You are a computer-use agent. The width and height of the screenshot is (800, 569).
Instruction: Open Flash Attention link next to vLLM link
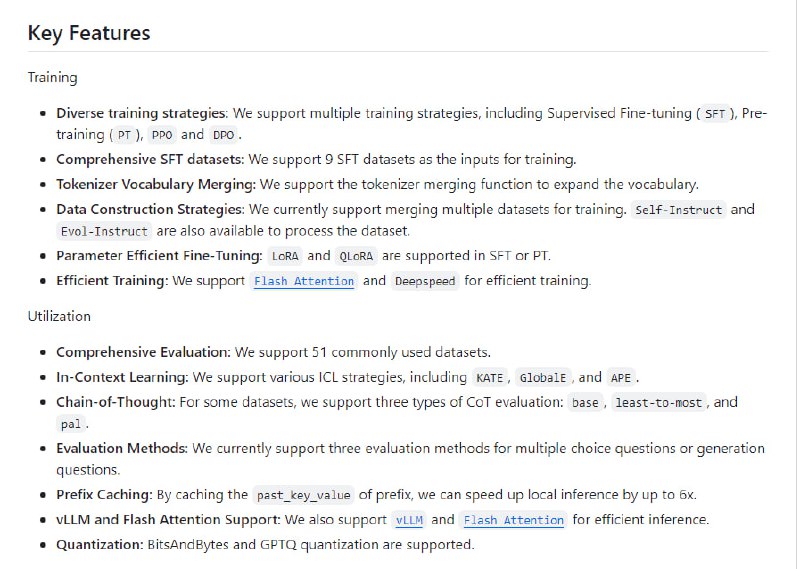coord(514,520)
